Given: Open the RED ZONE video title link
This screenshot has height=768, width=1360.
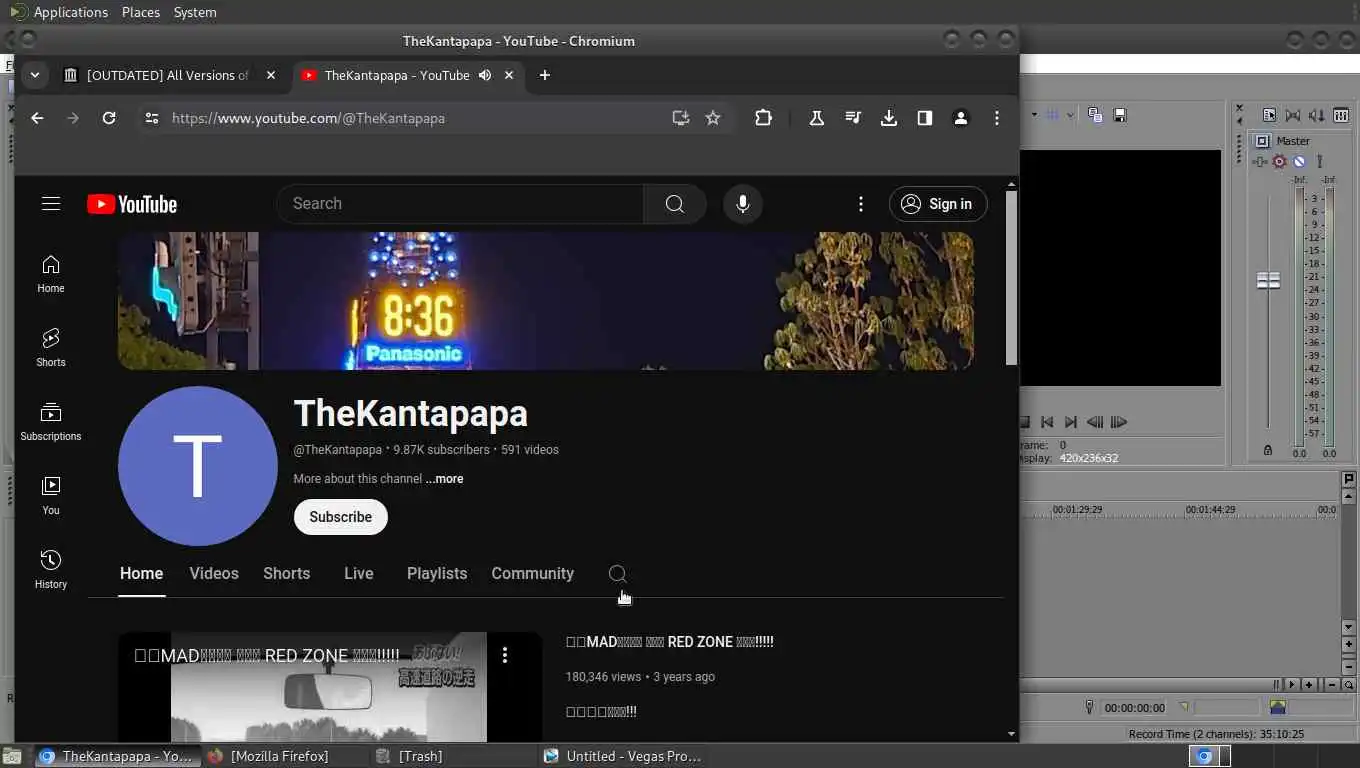Looking at the screenshot, I should tap(670, 642).
